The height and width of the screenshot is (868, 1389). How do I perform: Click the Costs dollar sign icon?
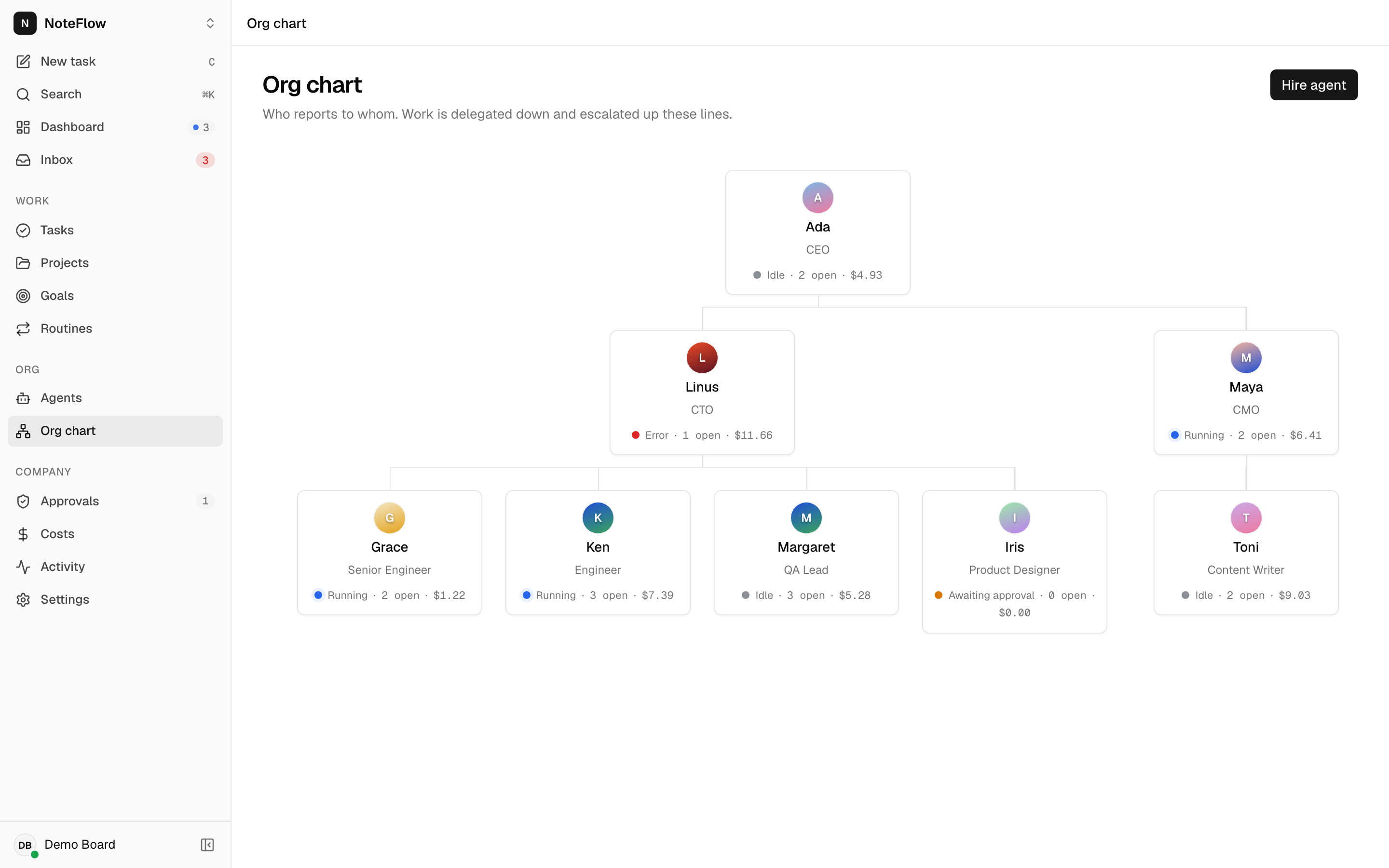23,534
